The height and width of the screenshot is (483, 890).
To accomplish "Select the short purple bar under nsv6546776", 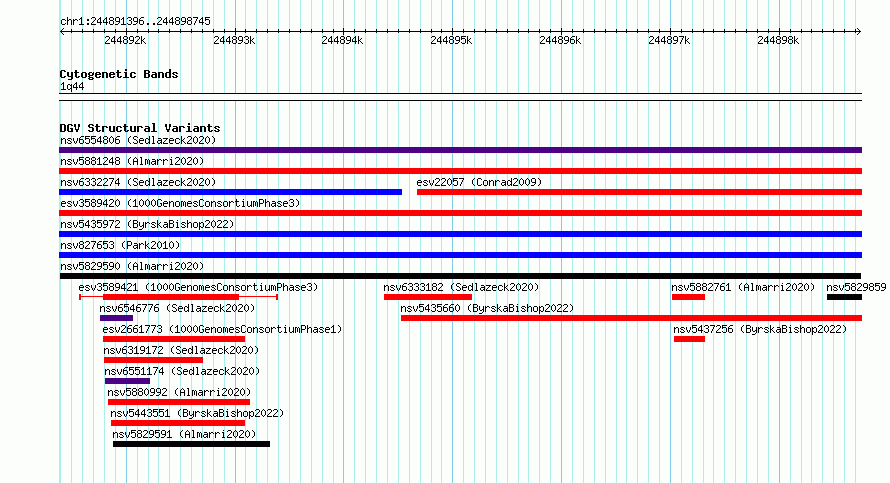I will pos(116,318).
